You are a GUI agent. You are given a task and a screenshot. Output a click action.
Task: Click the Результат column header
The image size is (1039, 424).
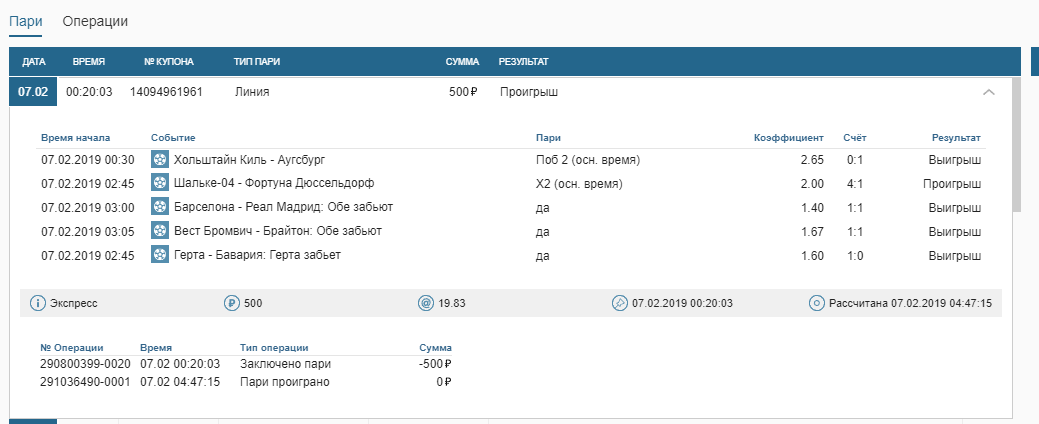point(523,62)
